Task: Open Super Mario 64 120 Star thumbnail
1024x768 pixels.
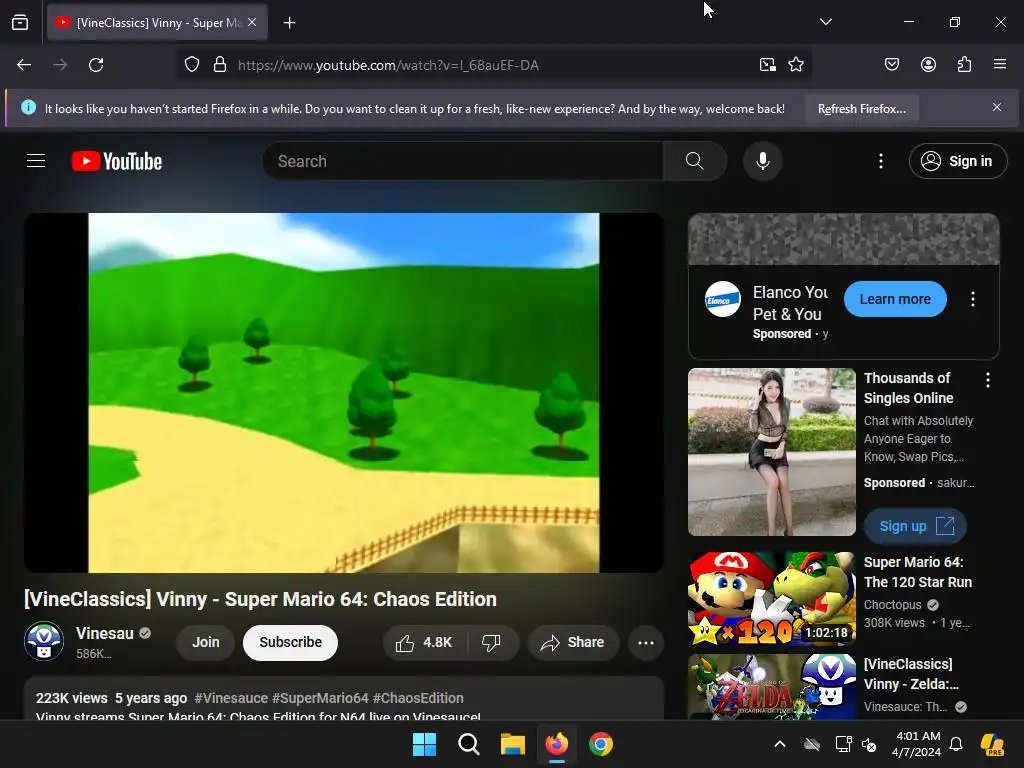Action: pos(771,599)
